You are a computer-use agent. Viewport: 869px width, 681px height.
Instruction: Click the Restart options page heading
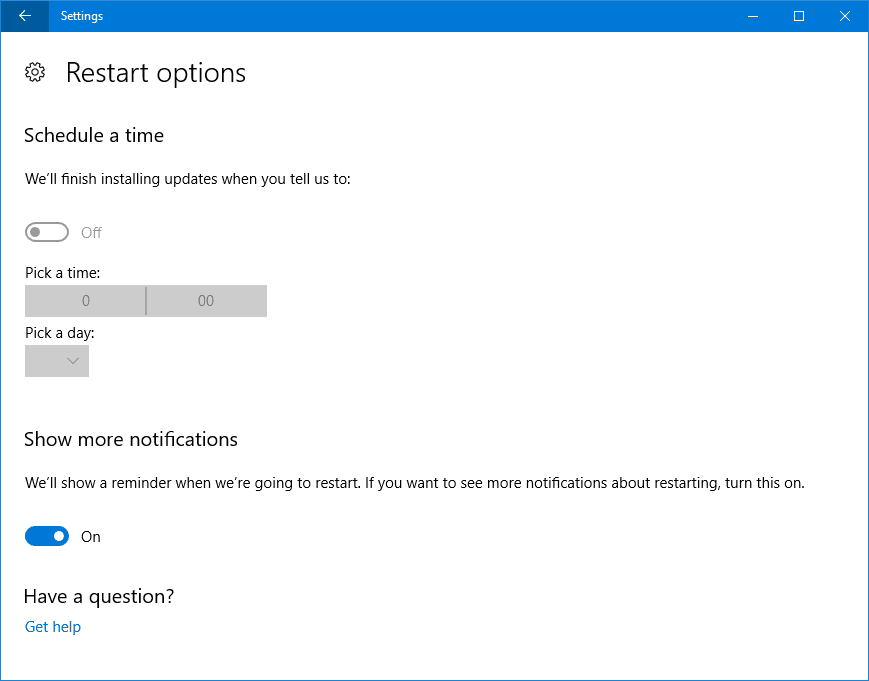point(155,72)
